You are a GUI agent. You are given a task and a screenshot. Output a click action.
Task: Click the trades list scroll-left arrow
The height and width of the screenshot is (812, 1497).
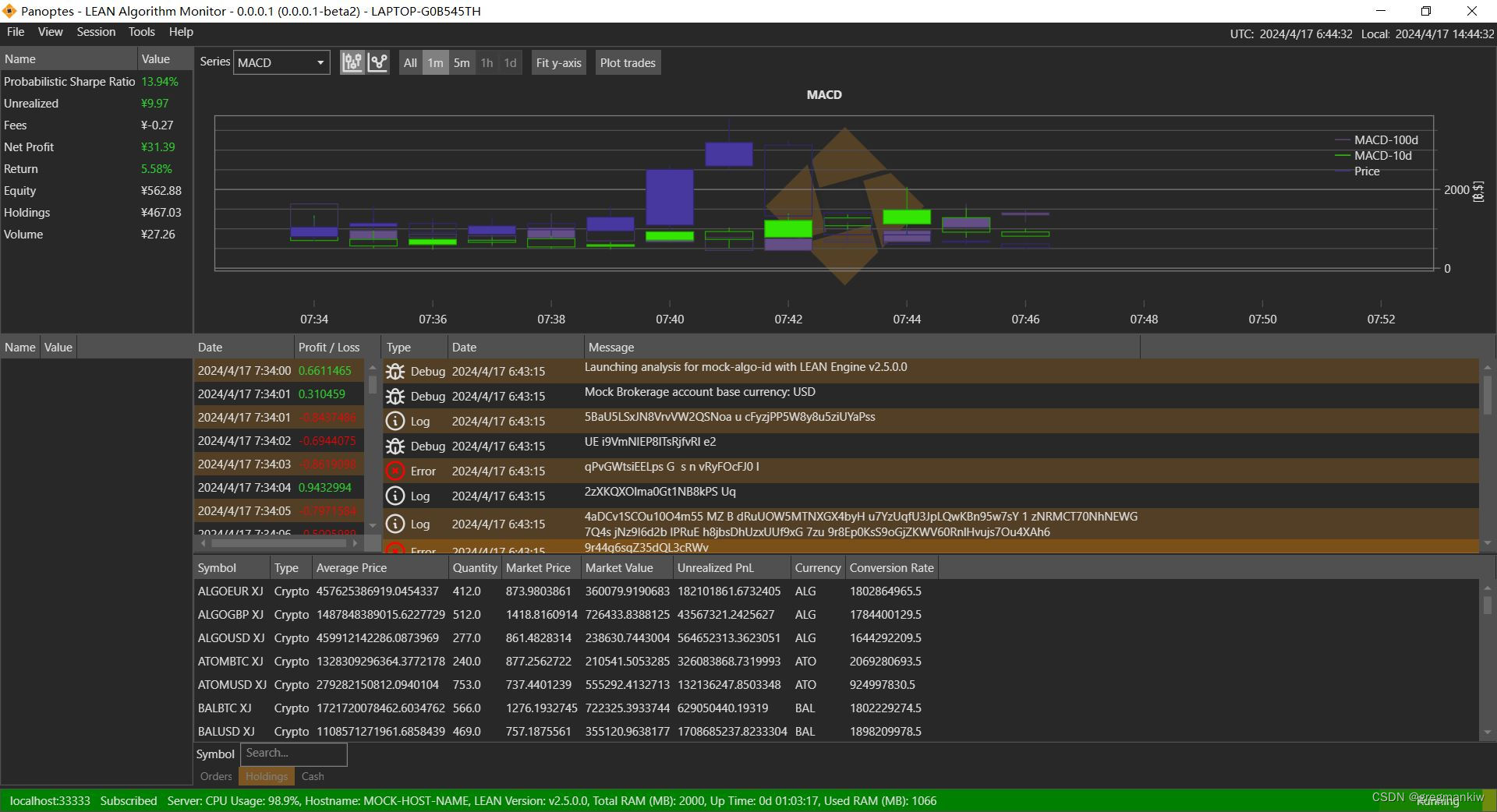(x=203, y=542)
